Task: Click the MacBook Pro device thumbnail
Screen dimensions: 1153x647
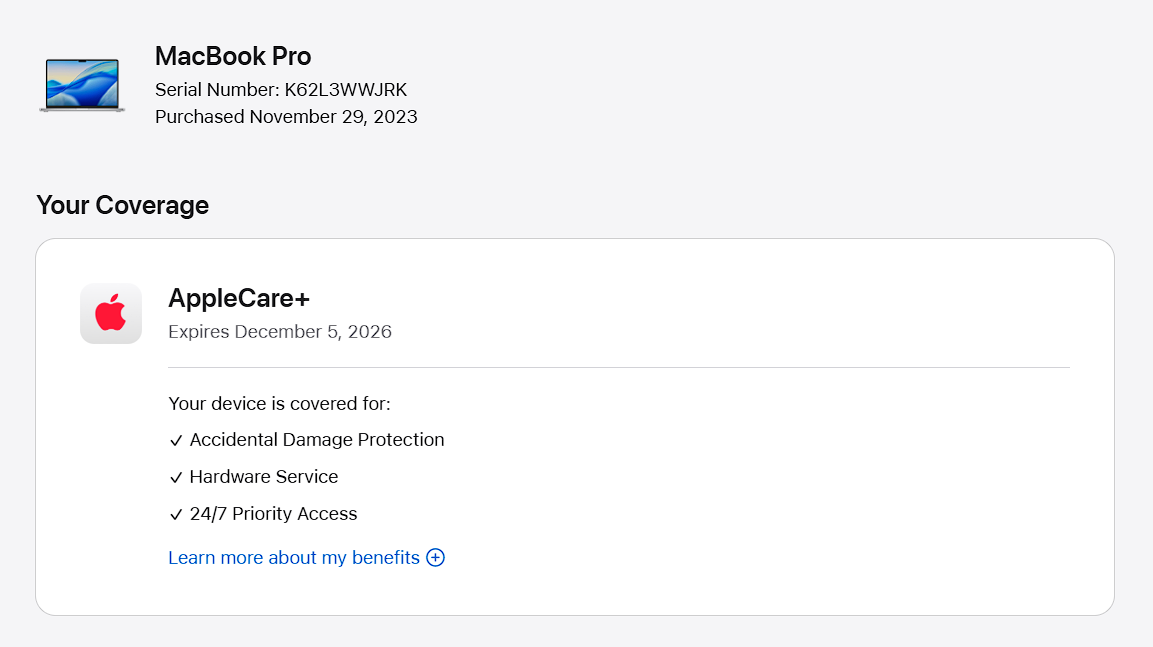Action: click(x=82, y=85)
